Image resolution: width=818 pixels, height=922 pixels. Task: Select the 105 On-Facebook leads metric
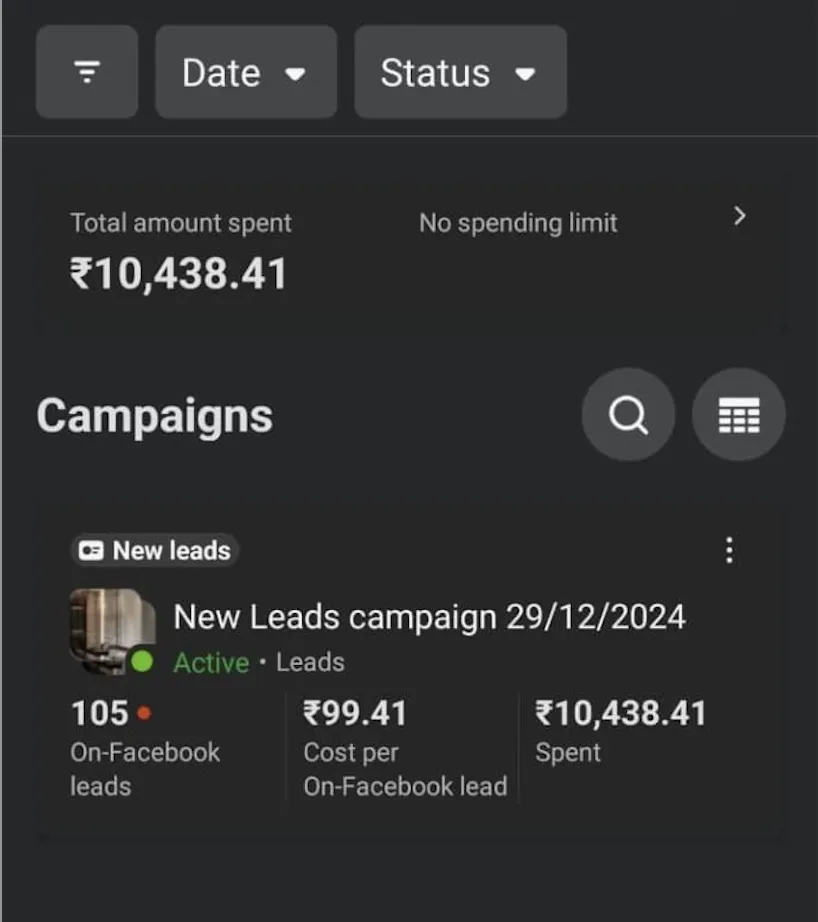pyautogui.click(x=100, y=713)
